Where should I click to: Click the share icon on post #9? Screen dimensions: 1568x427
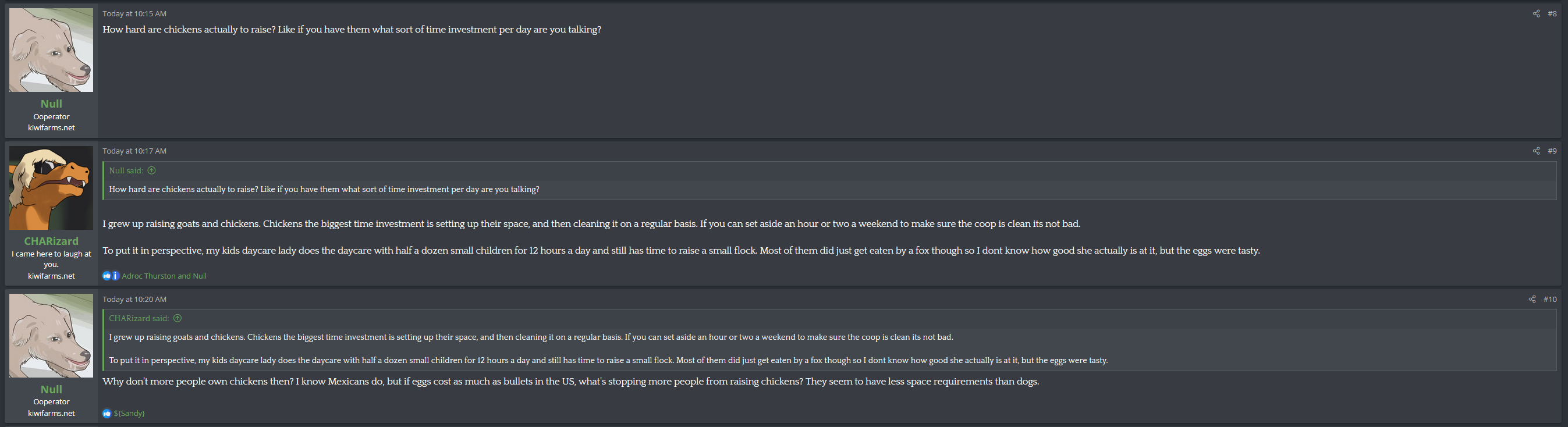click(1536, 151)
